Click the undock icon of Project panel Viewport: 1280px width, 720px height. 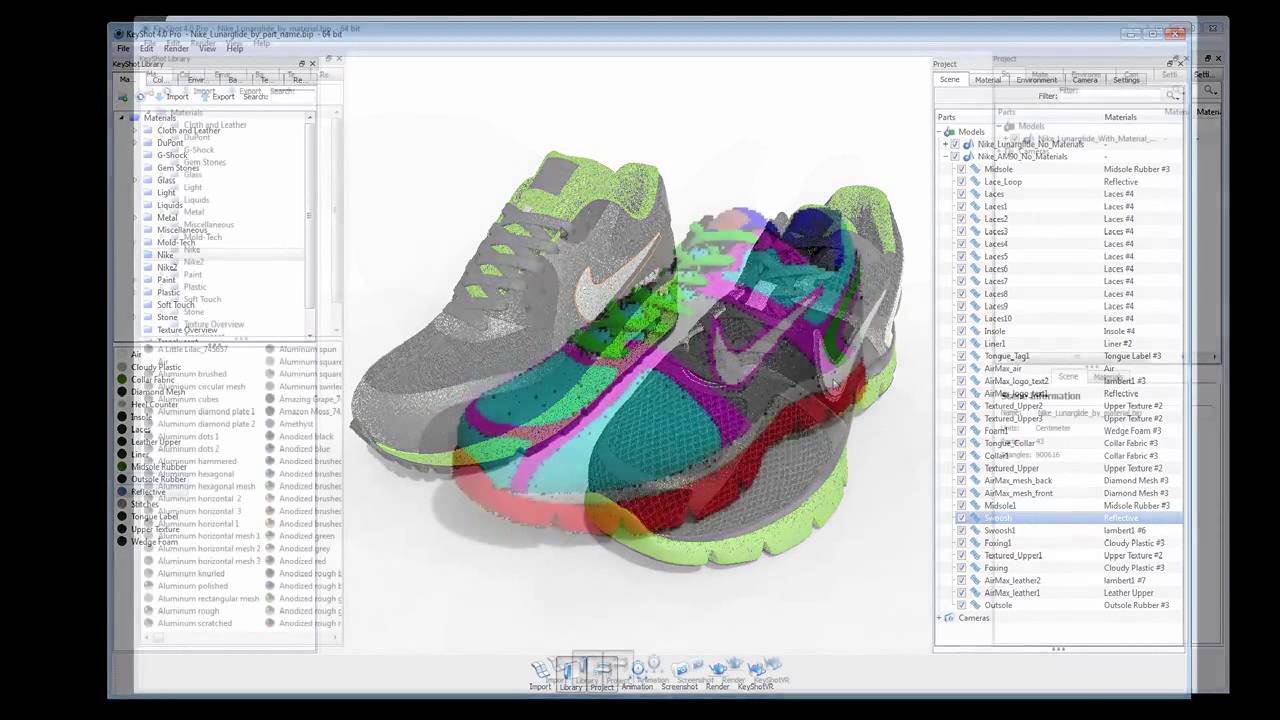point(1169,64)
